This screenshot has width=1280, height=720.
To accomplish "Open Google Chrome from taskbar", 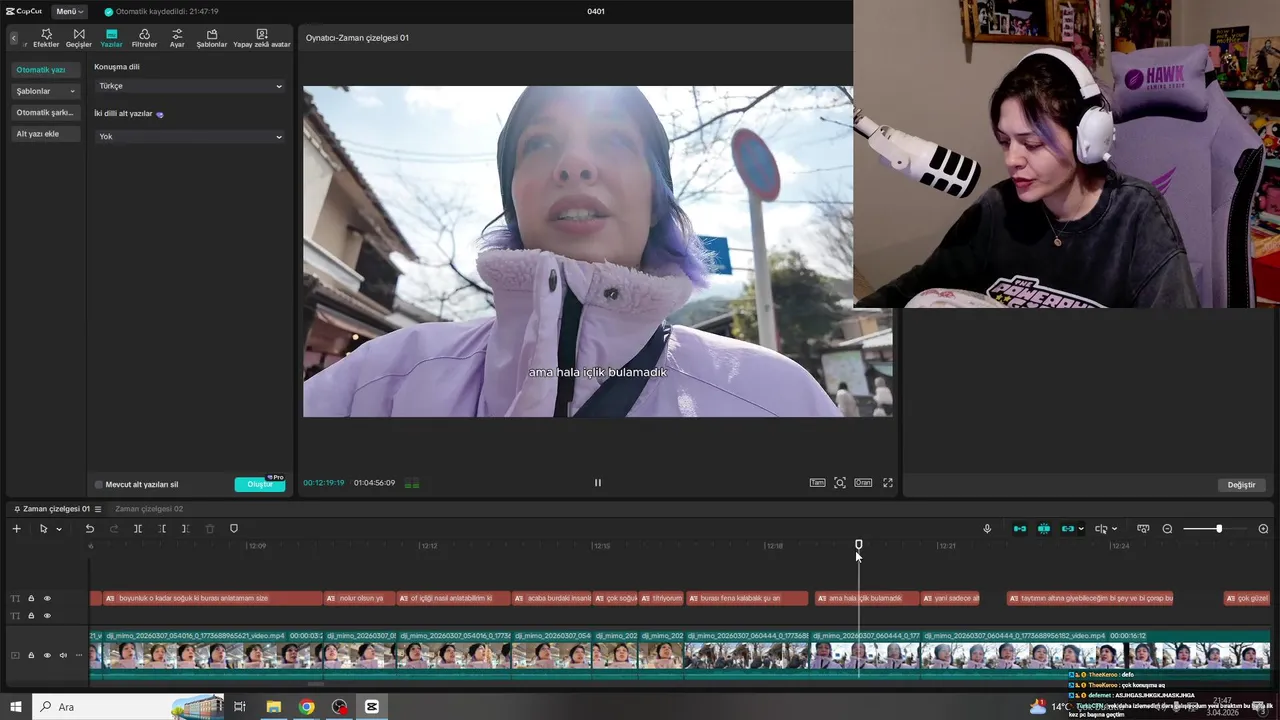I will (307, 706).
